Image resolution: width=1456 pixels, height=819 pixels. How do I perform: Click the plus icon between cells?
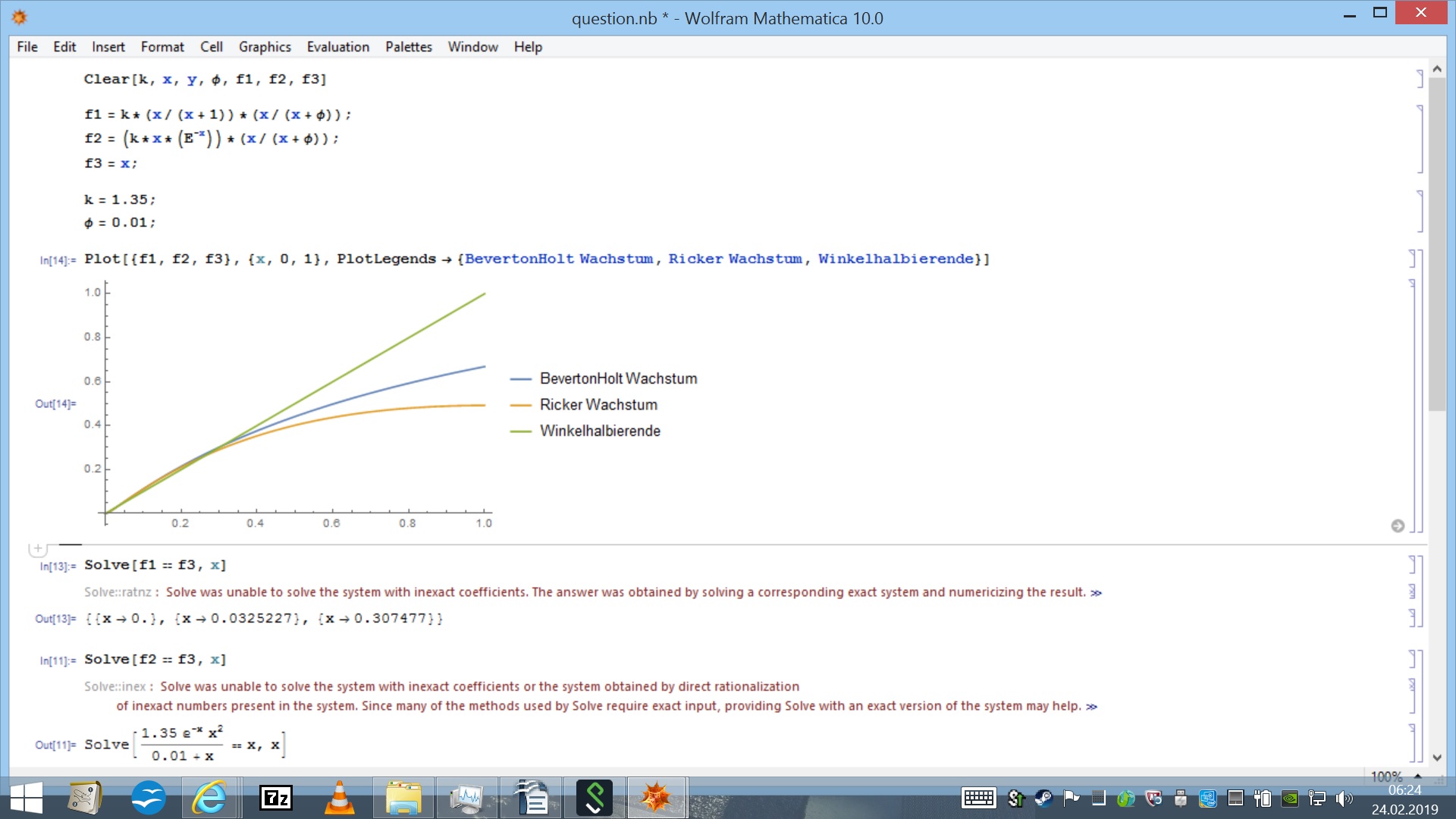(38, 548)
